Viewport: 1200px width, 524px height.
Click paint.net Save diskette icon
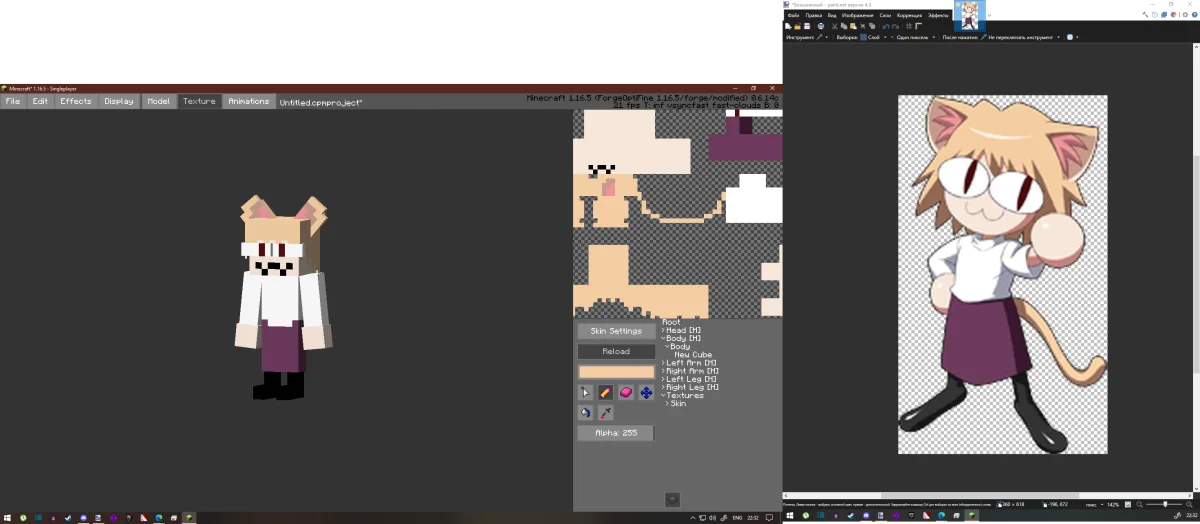pyautogui.click(x=807, y=26)
